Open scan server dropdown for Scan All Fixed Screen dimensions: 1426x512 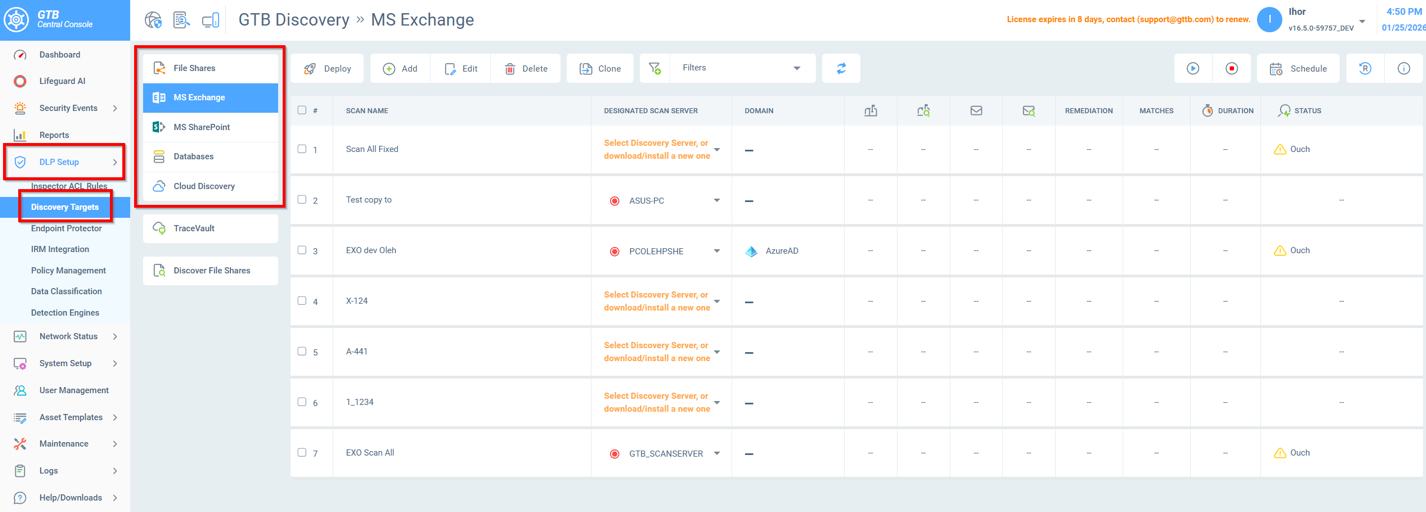pos(717,150)
